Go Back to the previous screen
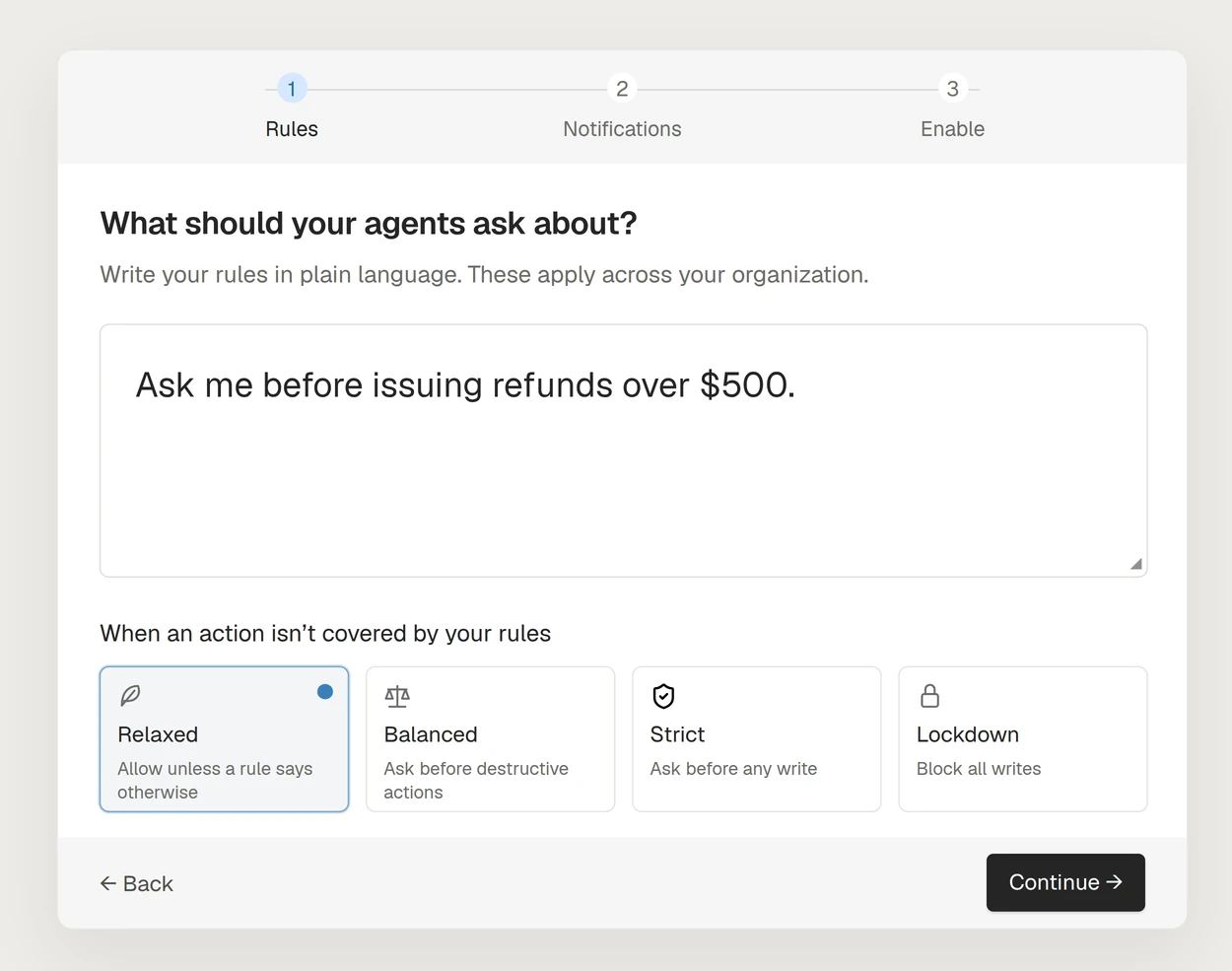 [x=136, y=883]
